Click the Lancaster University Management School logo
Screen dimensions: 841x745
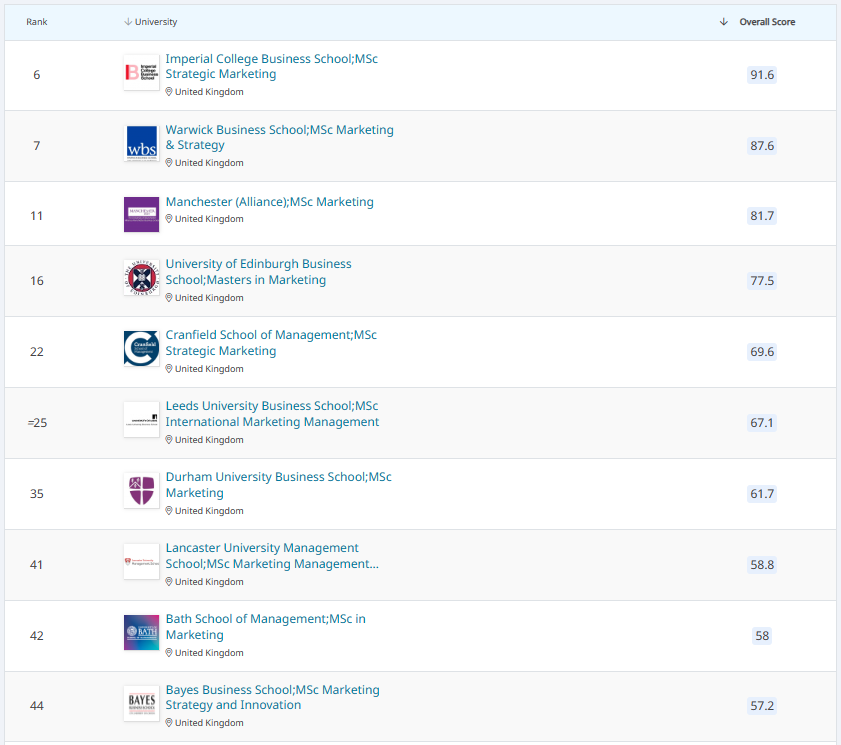click(142, 562)
